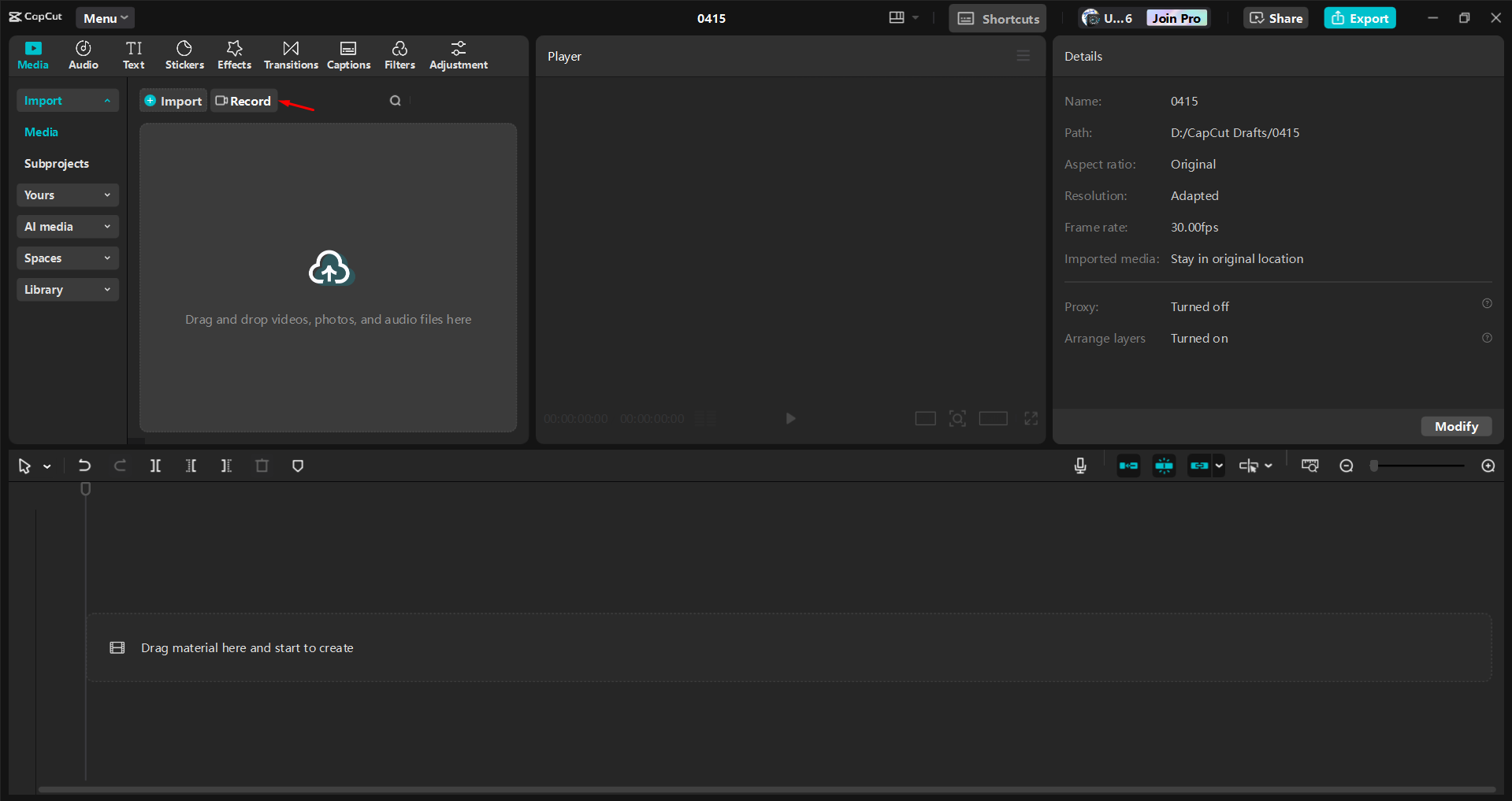Open the Filters panel
The width and height of the screenshot is (1512, 801).
click(x=399, y=54)
